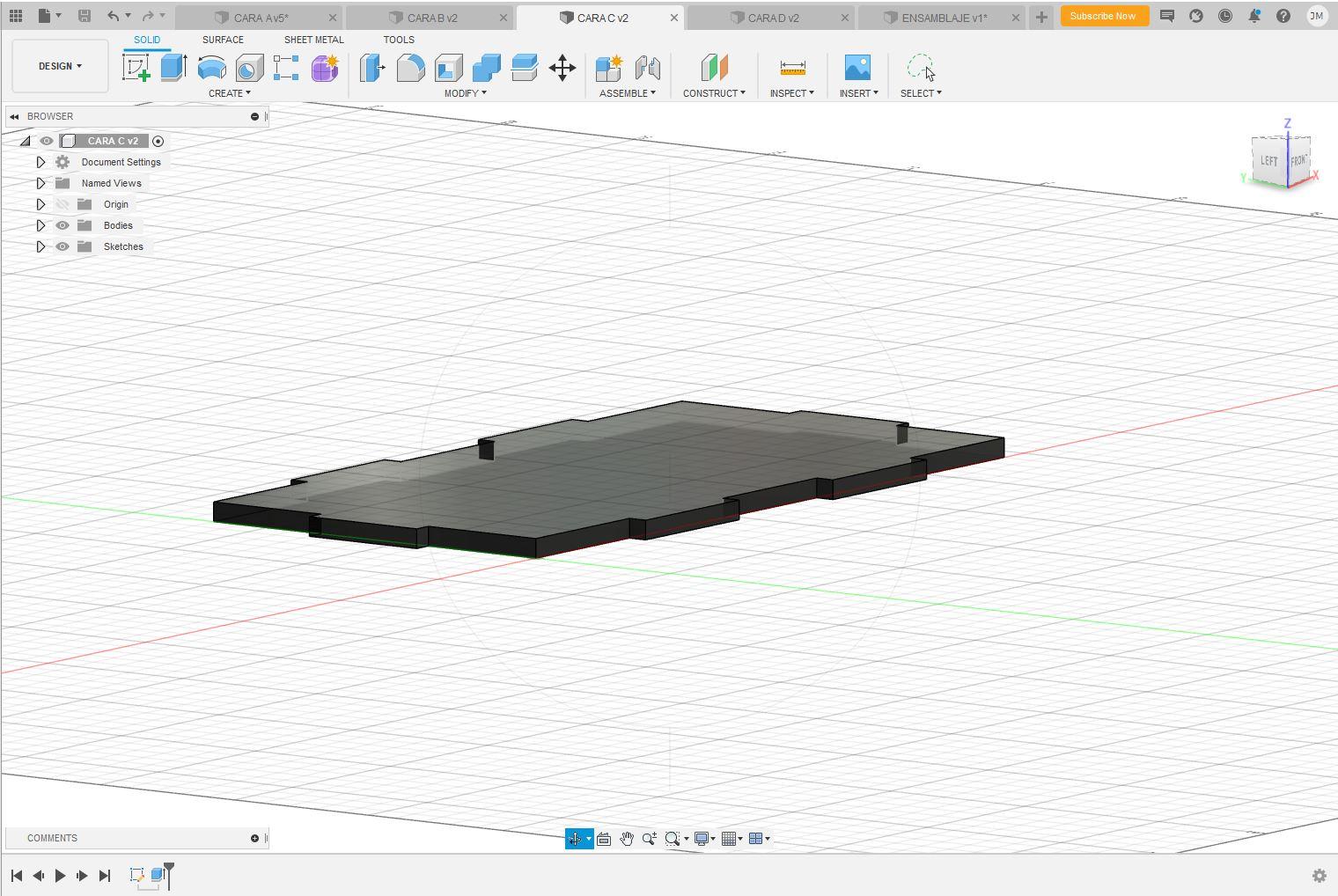Click the ViewCube LEFT face
Image resolution: width=1338 pixels, height=896 pixels.
(x=1268, y=161)
